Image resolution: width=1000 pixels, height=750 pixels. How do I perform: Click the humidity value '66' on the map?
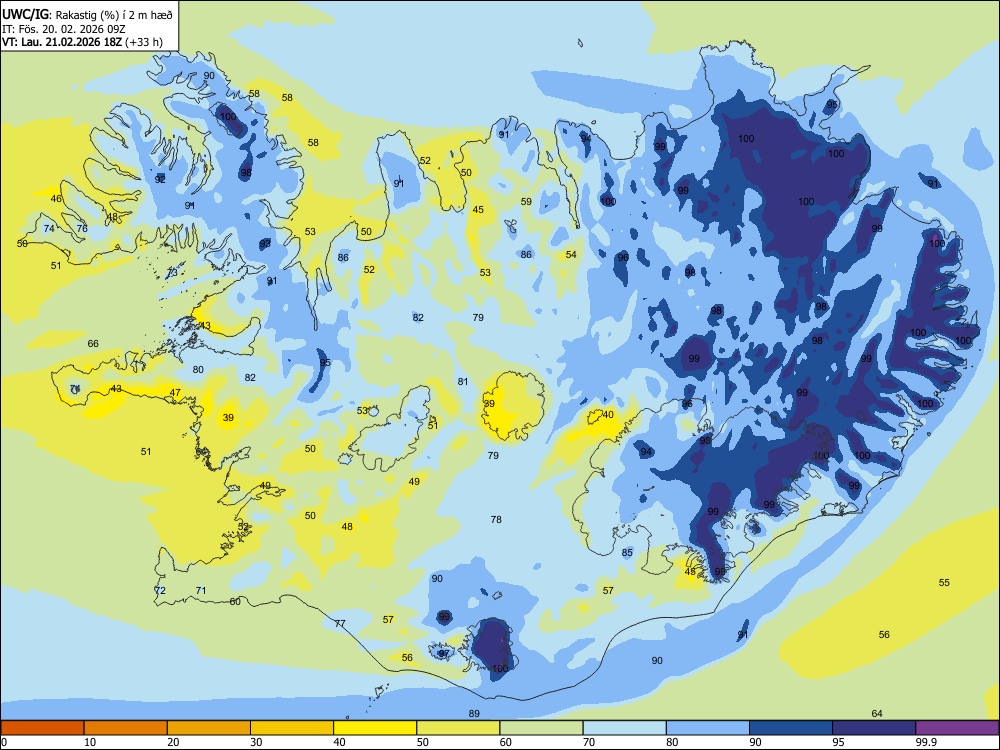pyautogui.click(x=93, y=344)
